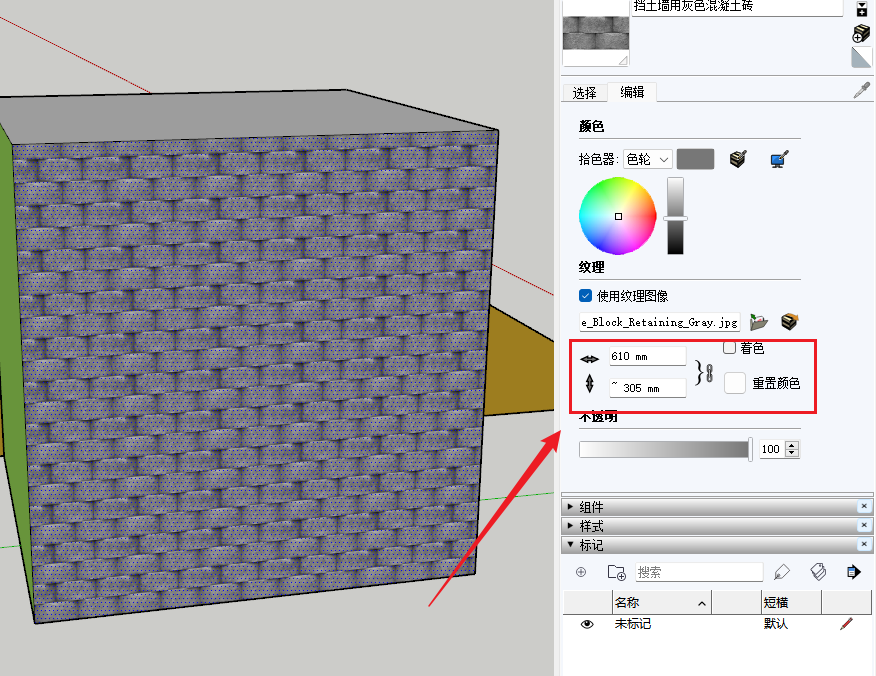The image size is (876, 676).
Task: Match color of object in model
Action: pyautogui.click(x=739, y=159)
